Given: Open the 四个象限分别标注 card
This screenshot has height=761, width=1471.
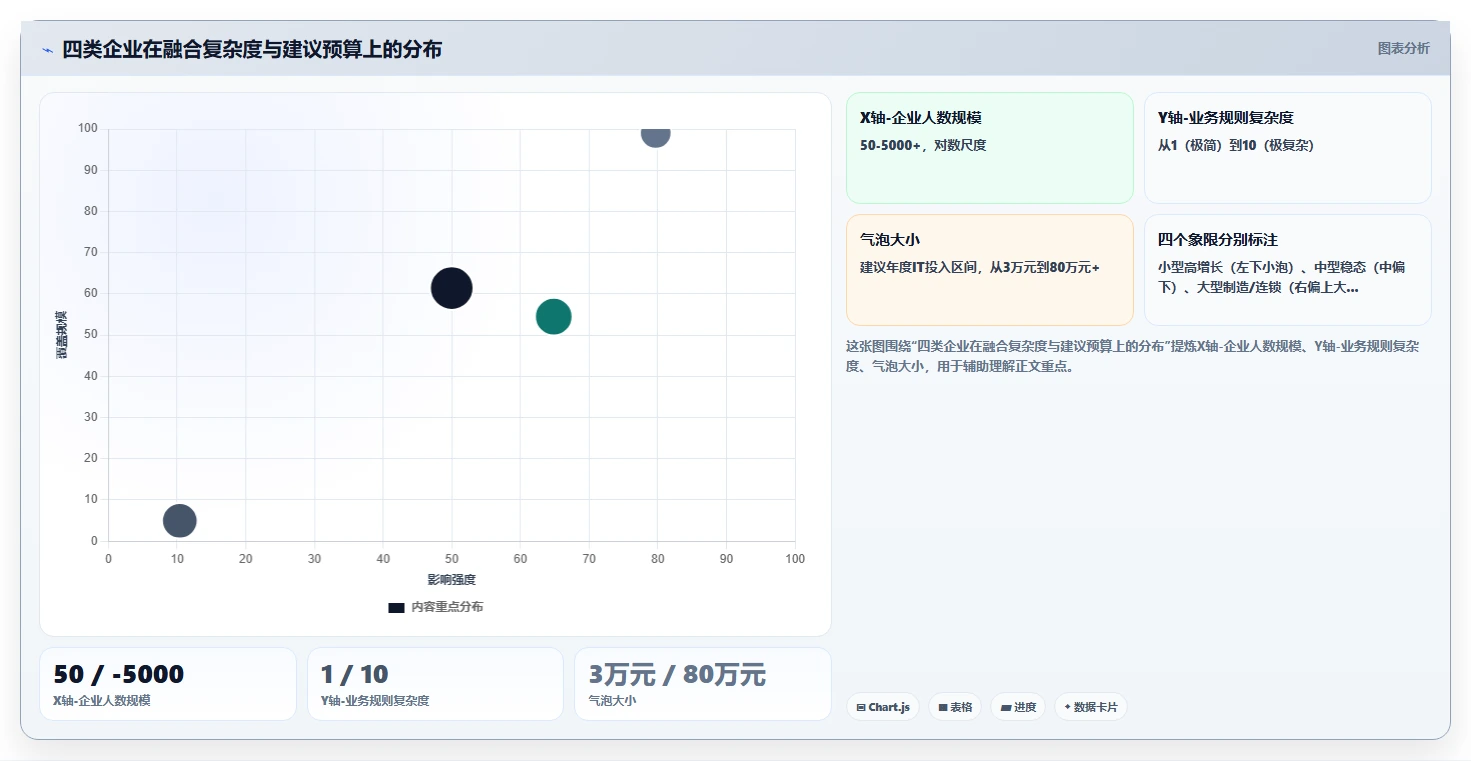Looking at the screenshot, I should tap(1287, 270).
